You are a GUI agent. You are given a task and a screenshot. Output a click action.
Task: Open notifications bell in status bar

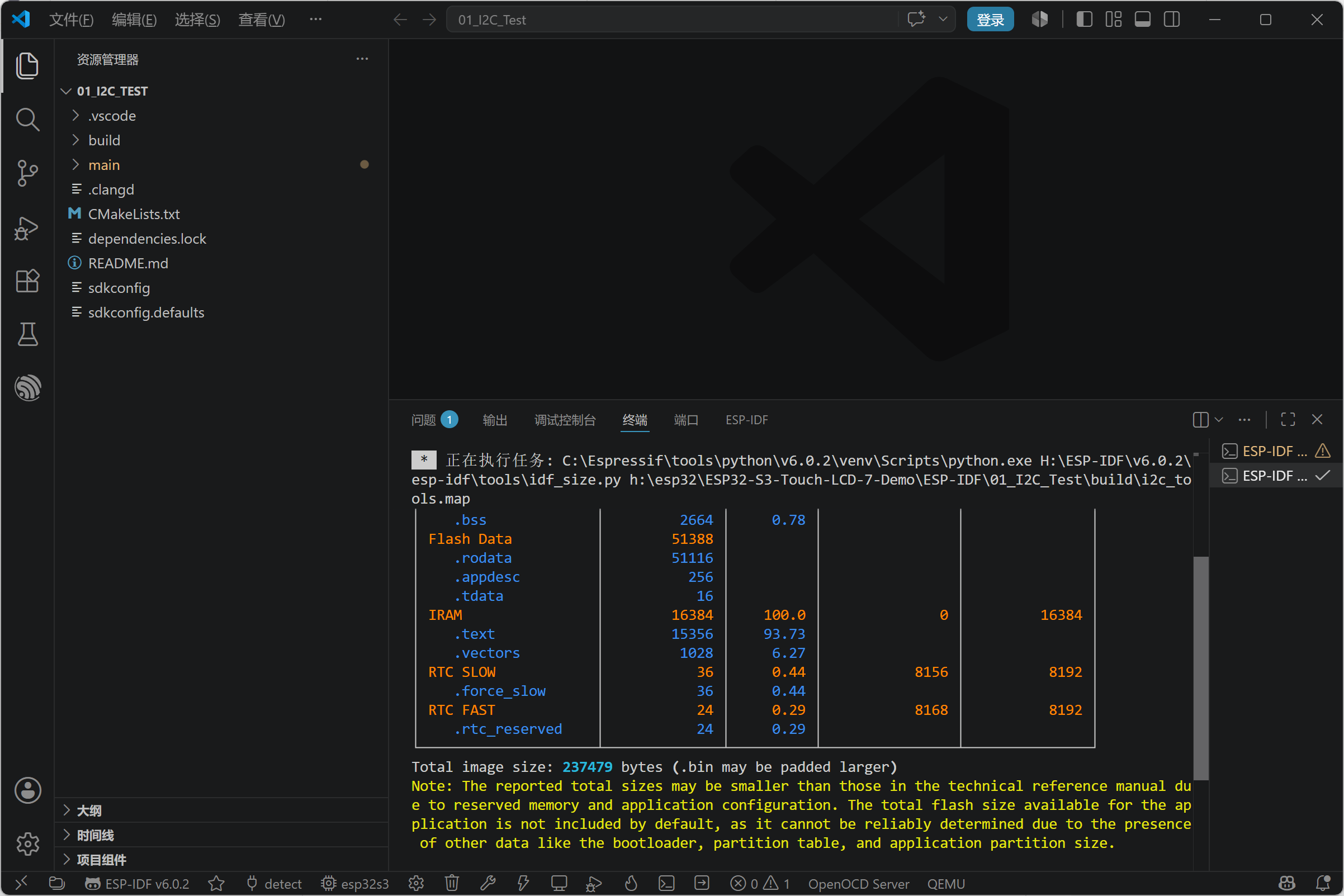pos(1322,884)
